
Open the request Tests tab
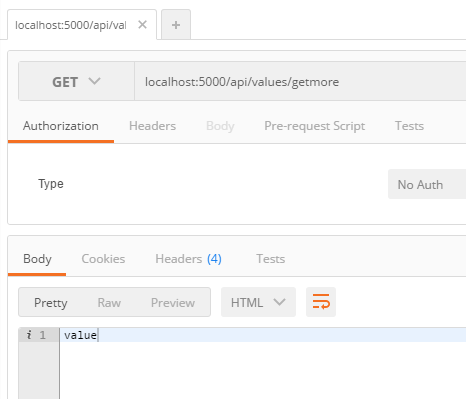pyautogui.click(x=409, y=126)
